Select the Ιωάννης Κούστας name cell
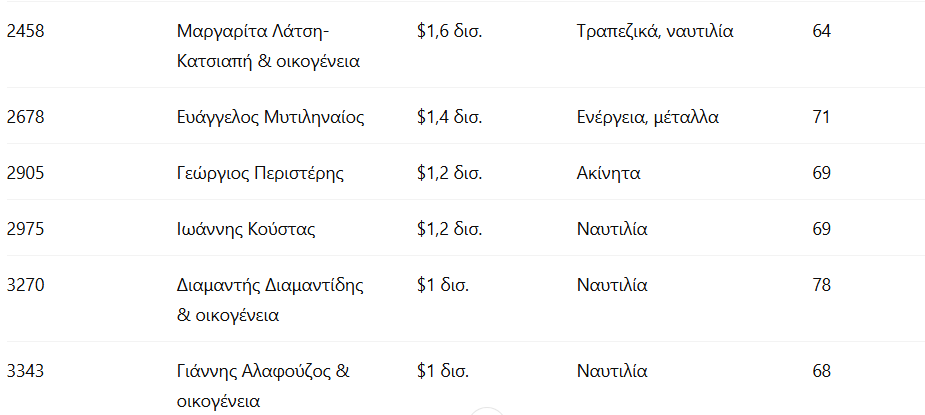The image size is (925, 415). click(246, 229)
